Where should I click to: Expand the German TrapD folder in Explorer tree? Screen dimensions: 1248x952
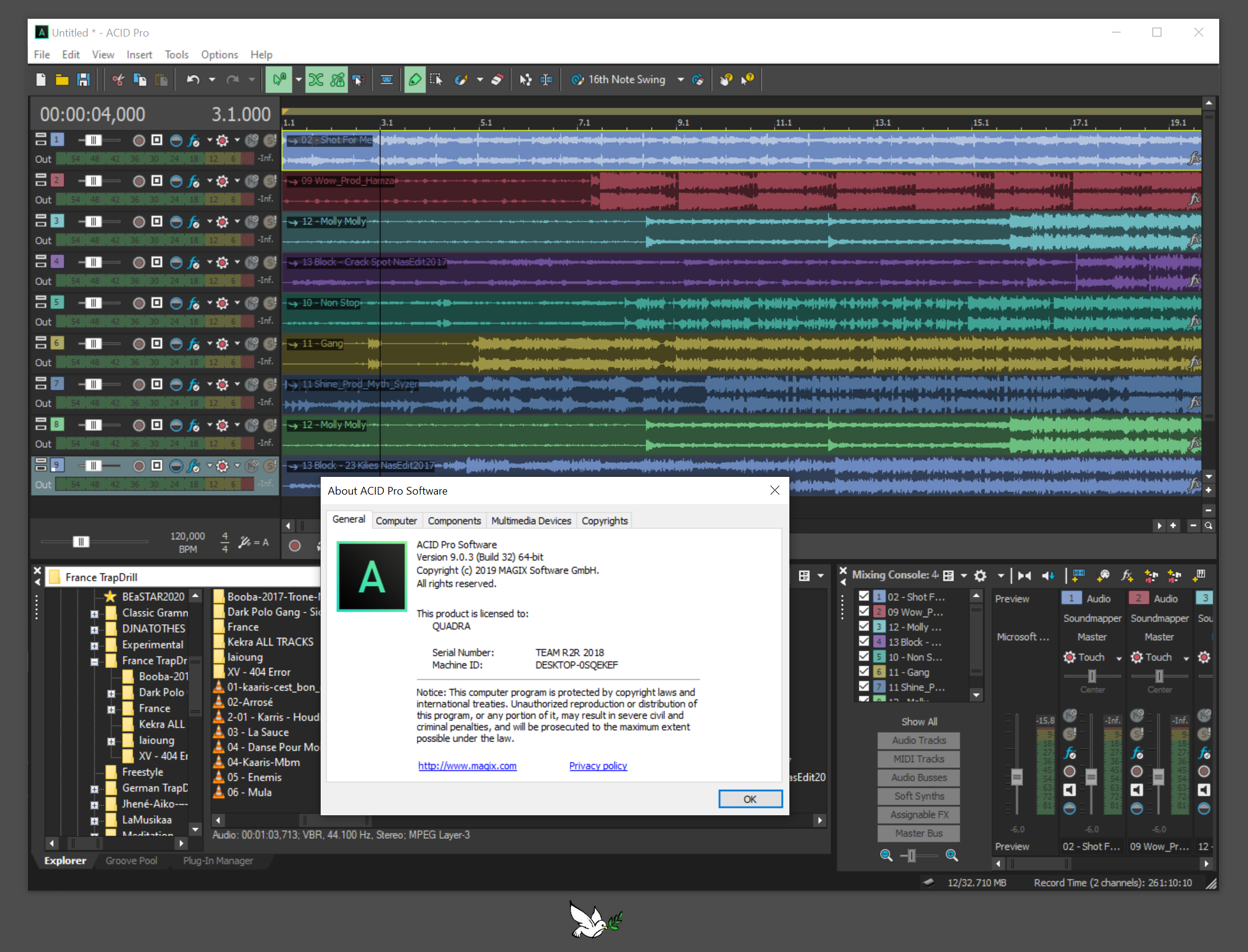[x=94, y=789]
